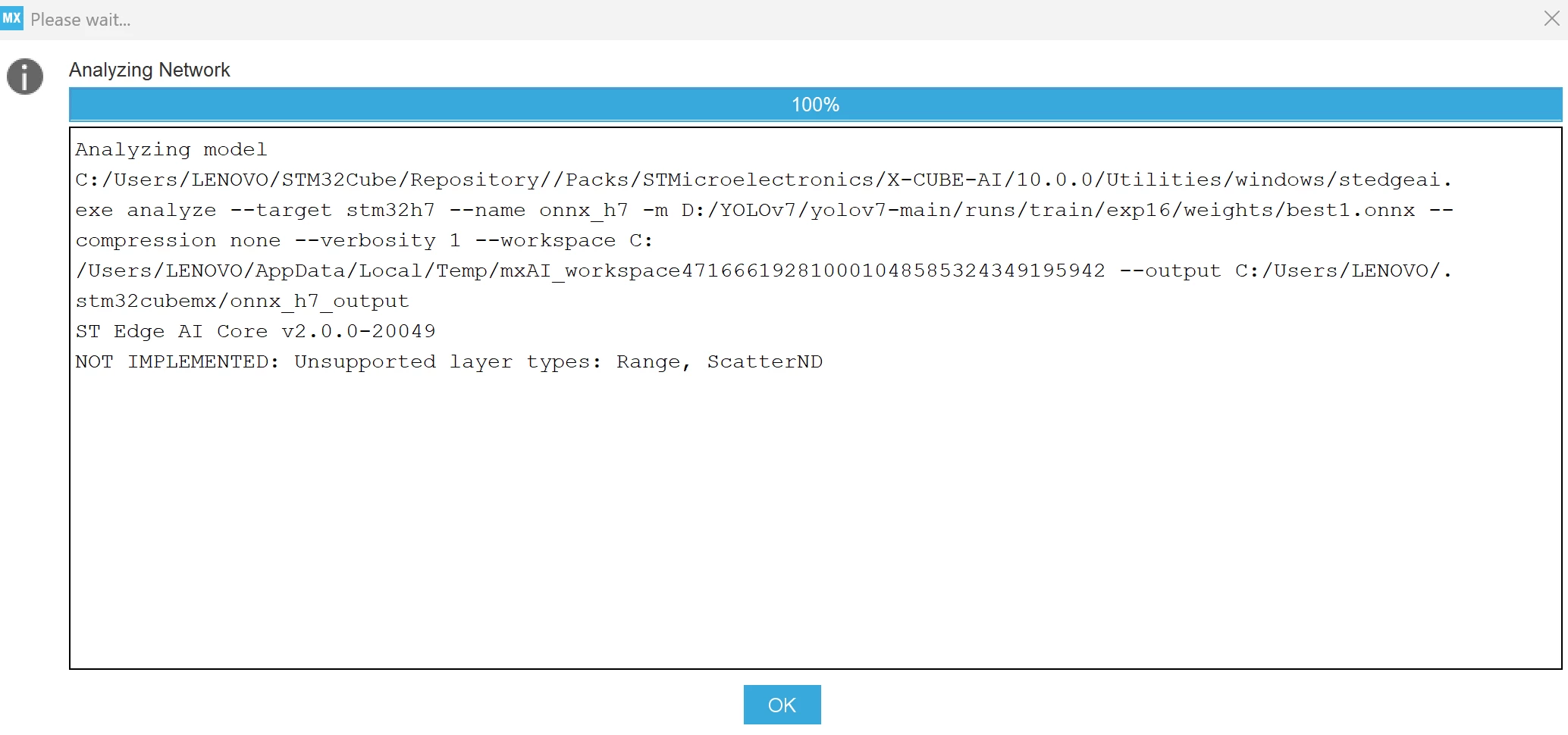Click the information icon beside Analyzing Network

25,77
